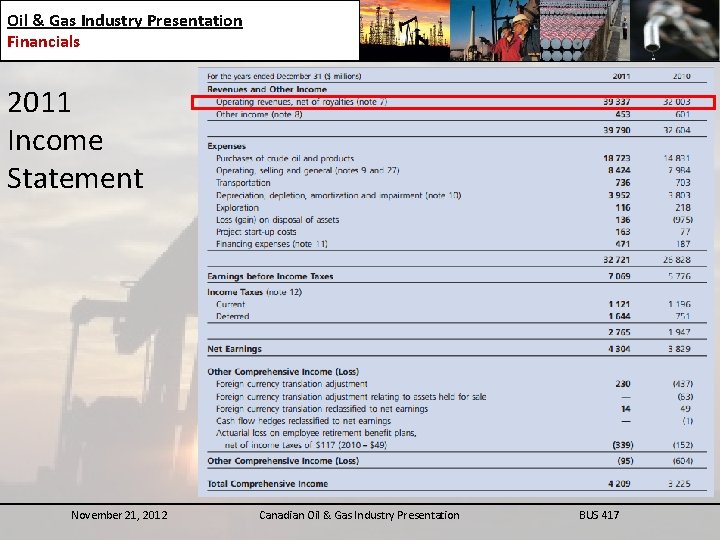Open the hard-hat workers photo
720x540 pixels.
tap(495, 30)
